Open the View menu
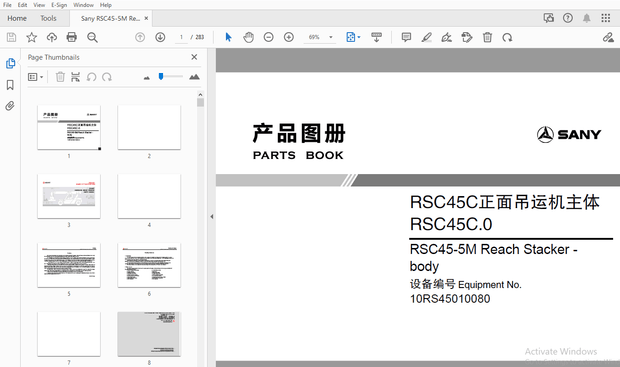620x367 pixels. [x=39, y=5]
